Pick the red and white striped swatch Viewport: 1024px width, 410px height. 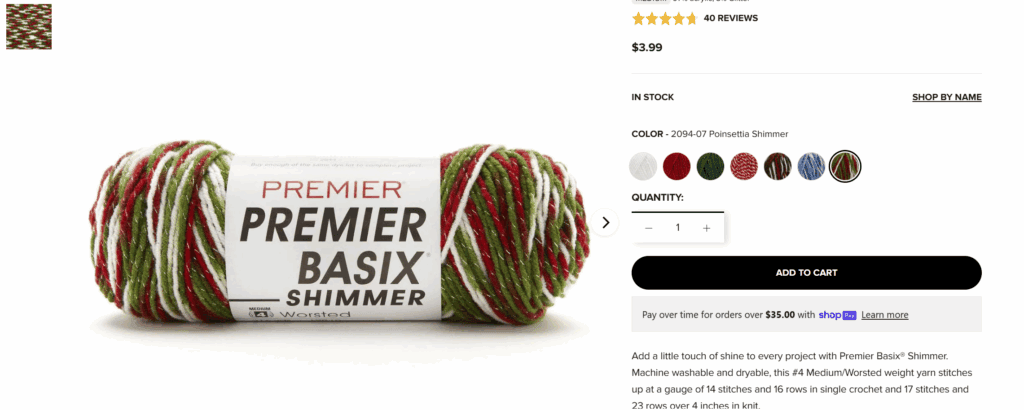pyautogui.click(x=744, y=166)
